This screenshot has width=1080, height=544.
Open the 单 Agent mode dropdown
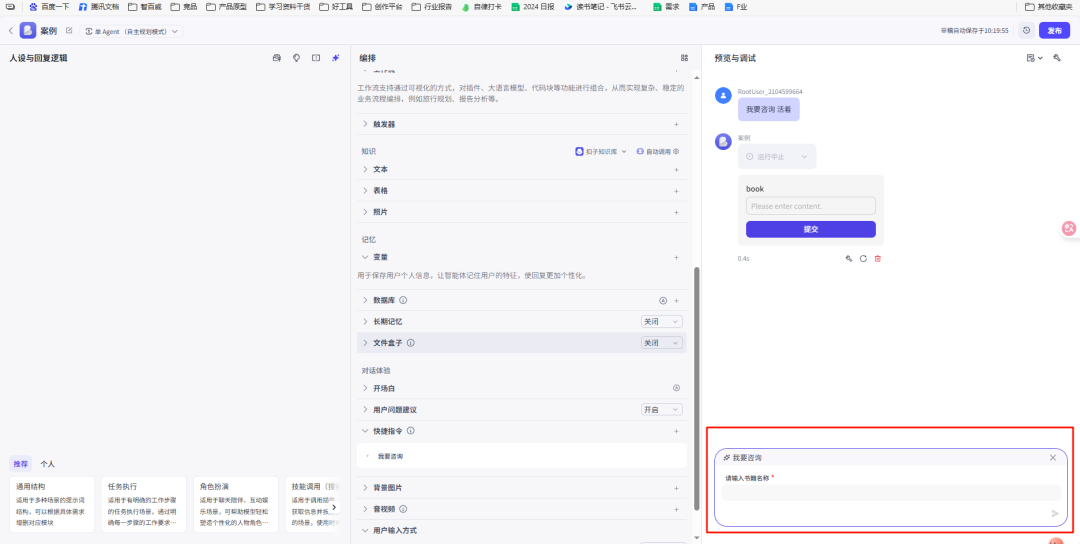tap(133, 31)
